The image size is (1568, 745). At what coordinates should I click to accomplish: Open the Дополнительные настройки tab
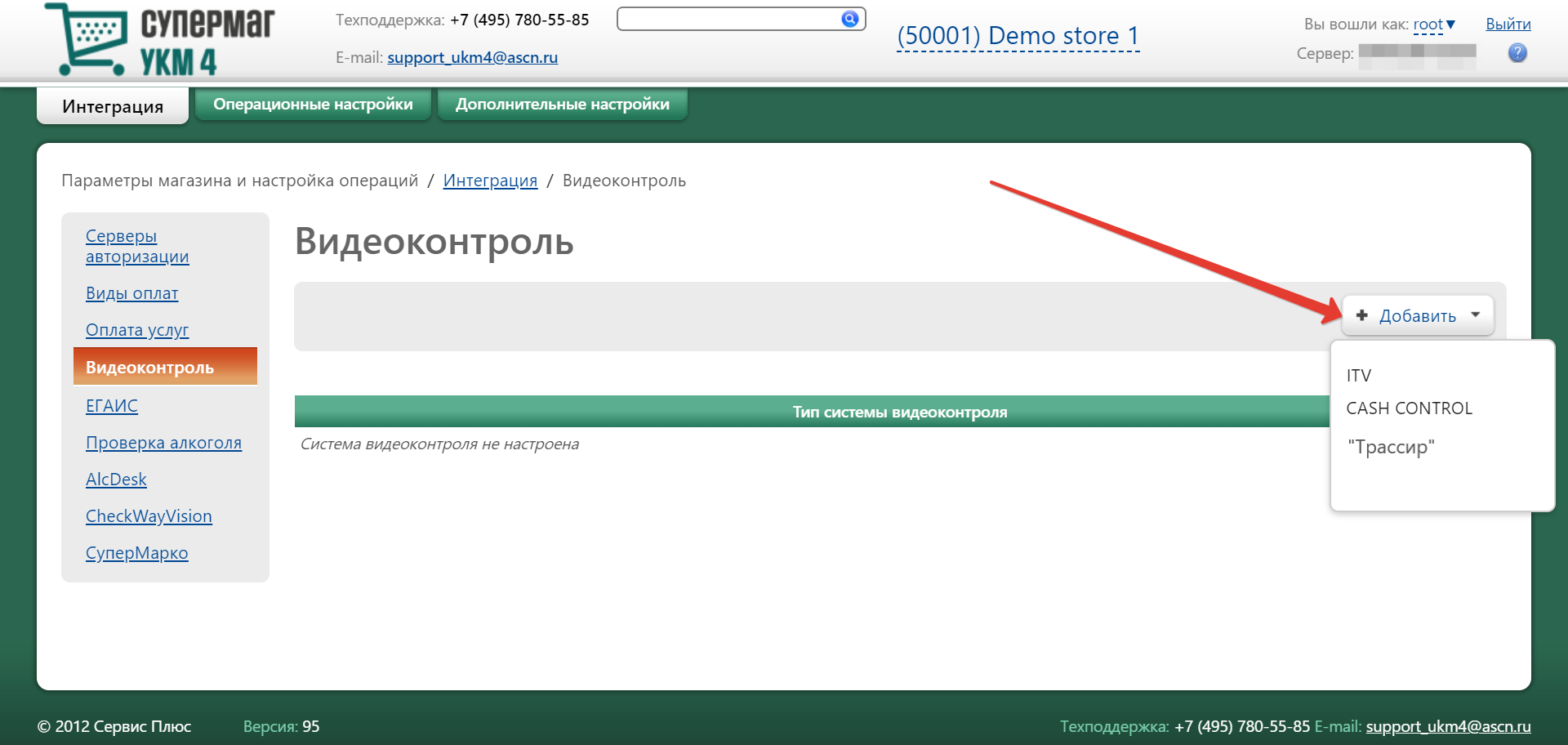[x=563, y=105]
